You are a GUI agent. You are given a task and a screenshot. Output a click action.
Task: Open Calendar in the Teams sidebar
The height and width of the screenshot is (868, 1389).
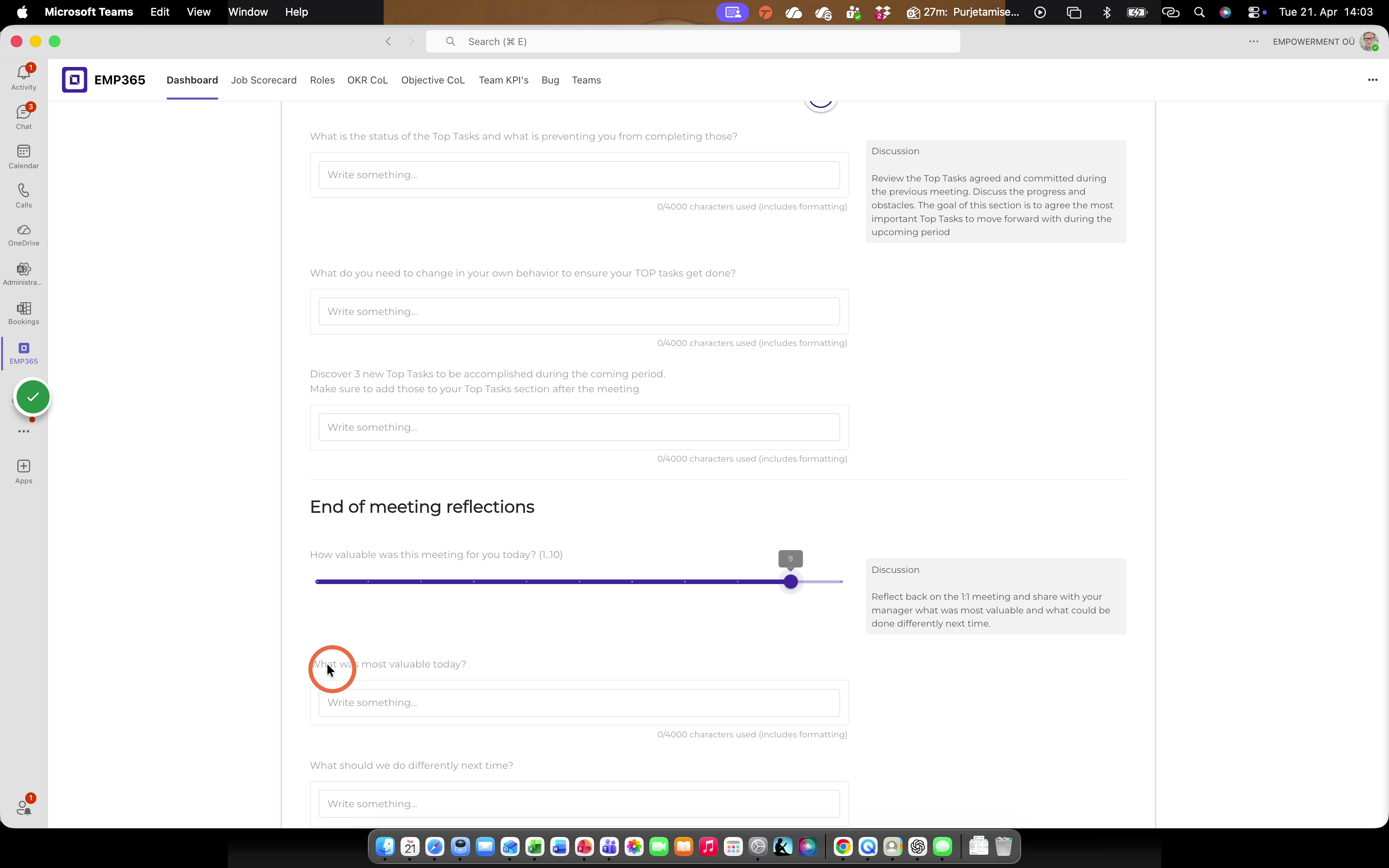point(24,156)
